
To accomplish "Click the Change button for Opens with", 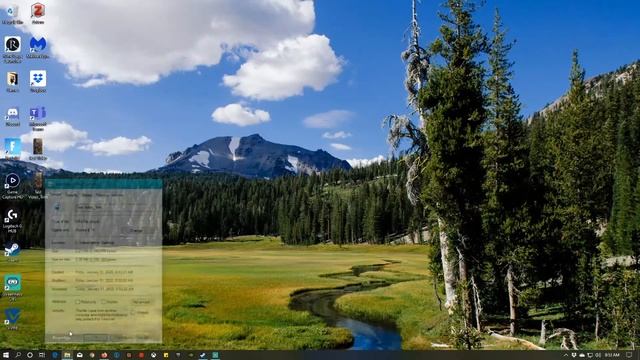I will coord(136,230).
